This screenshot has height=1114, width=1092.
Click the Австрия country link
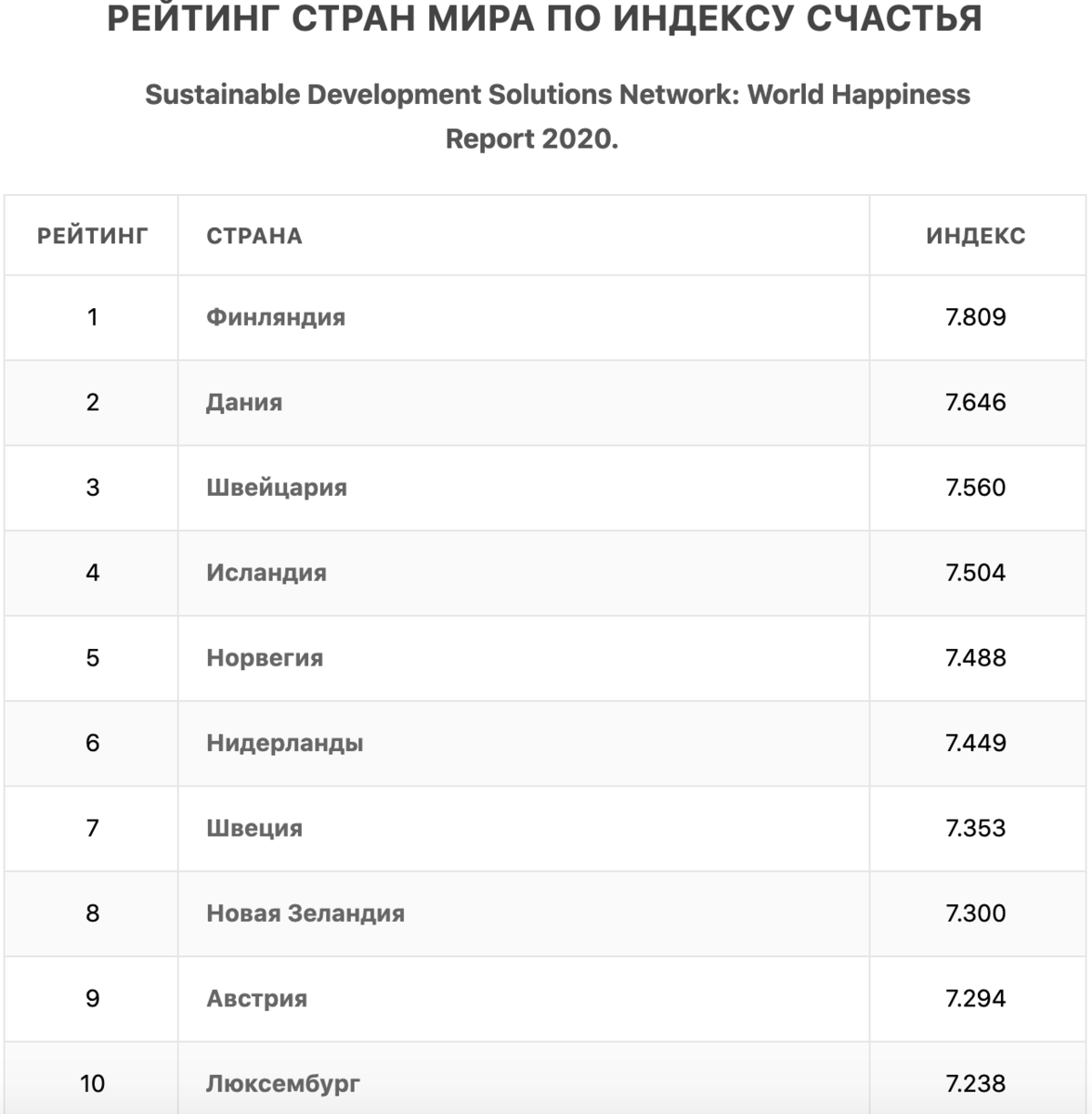coord(257,999)
